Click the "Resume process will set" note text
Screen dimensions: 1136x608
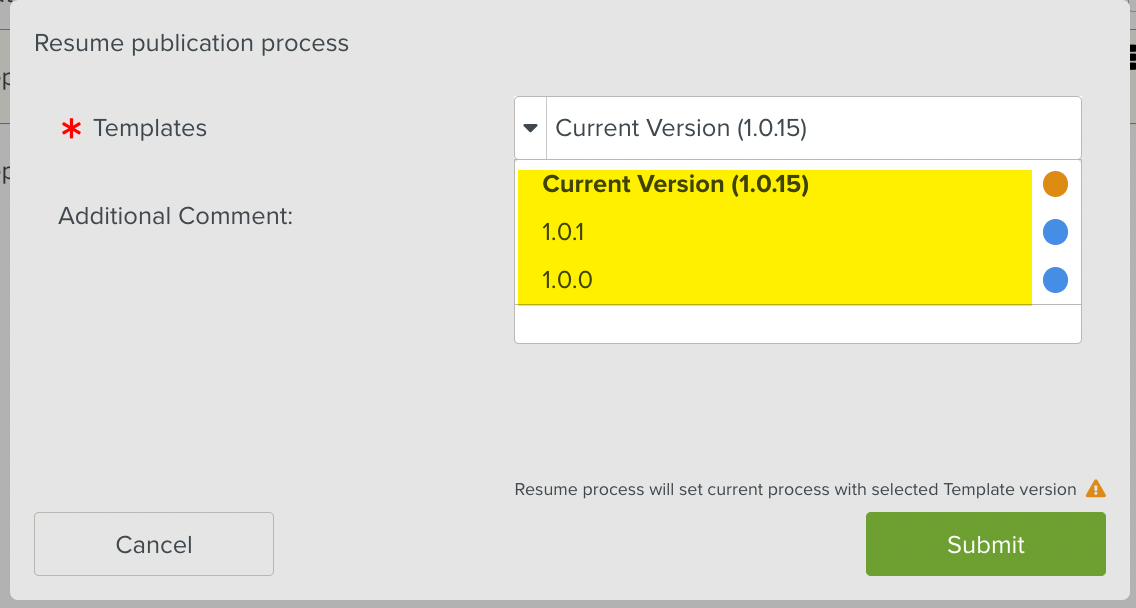click(x=795, y=490)
